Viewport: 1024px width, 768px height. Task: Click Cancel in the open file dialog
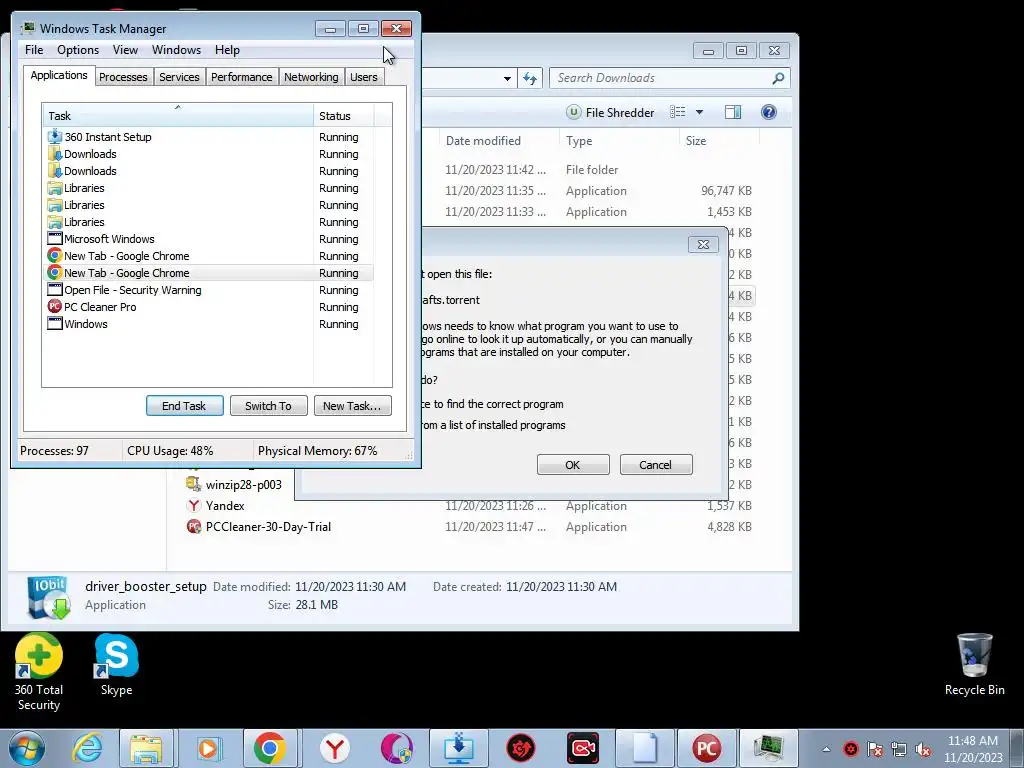(656, 465)
